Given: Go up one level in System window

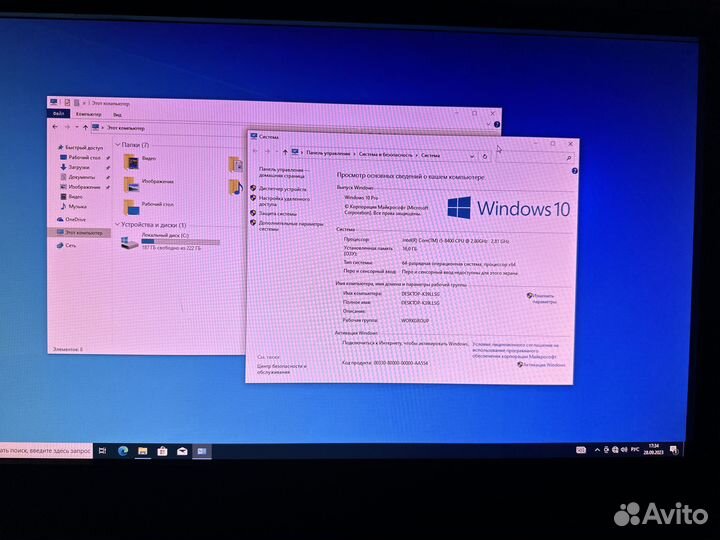Looking at the screenshot, I should [285, 152].
